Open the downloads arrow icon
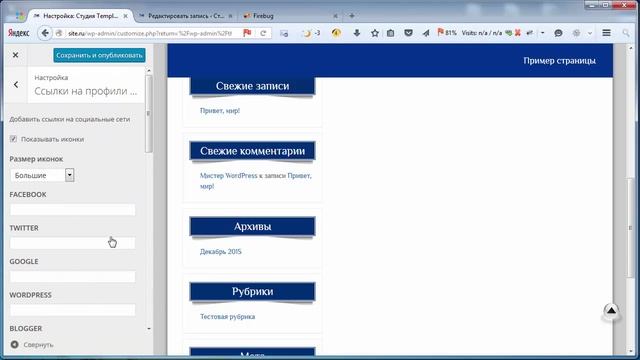640x360 pixels. click(357, 33)
